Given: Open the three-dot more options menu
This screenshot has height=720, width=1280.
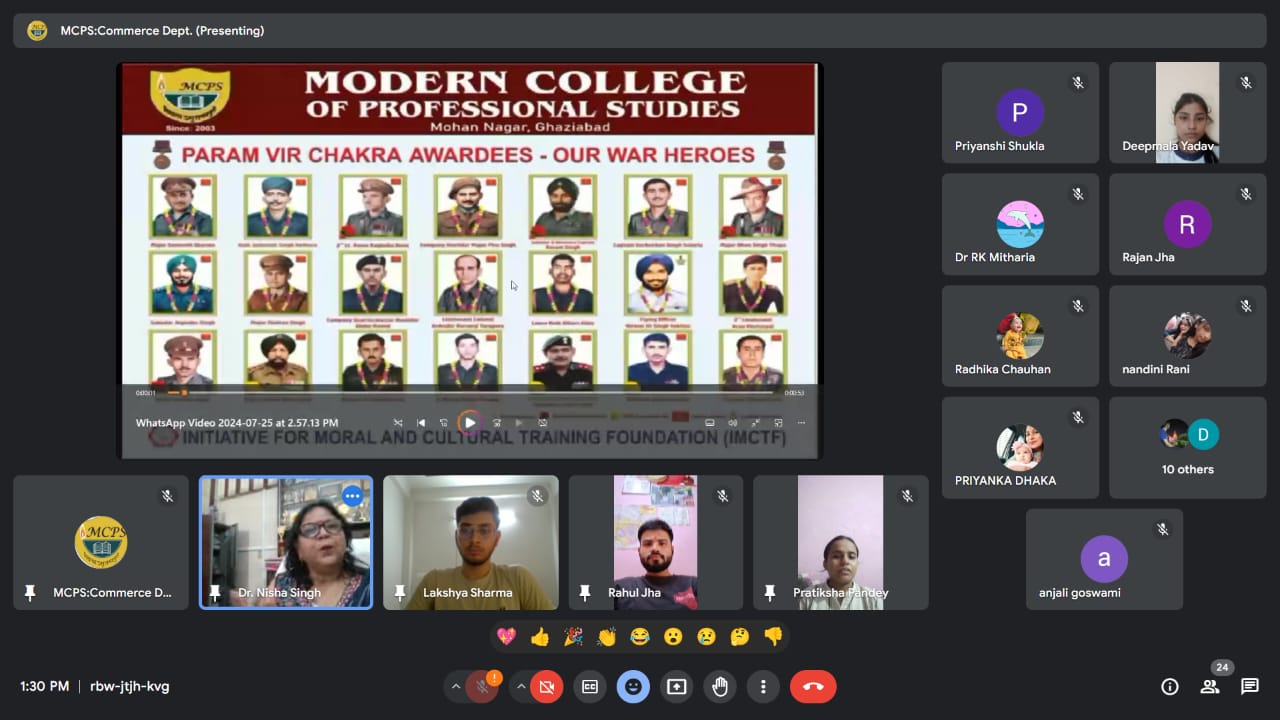Looking at the screenshot, I should click(x=762, y=687).
